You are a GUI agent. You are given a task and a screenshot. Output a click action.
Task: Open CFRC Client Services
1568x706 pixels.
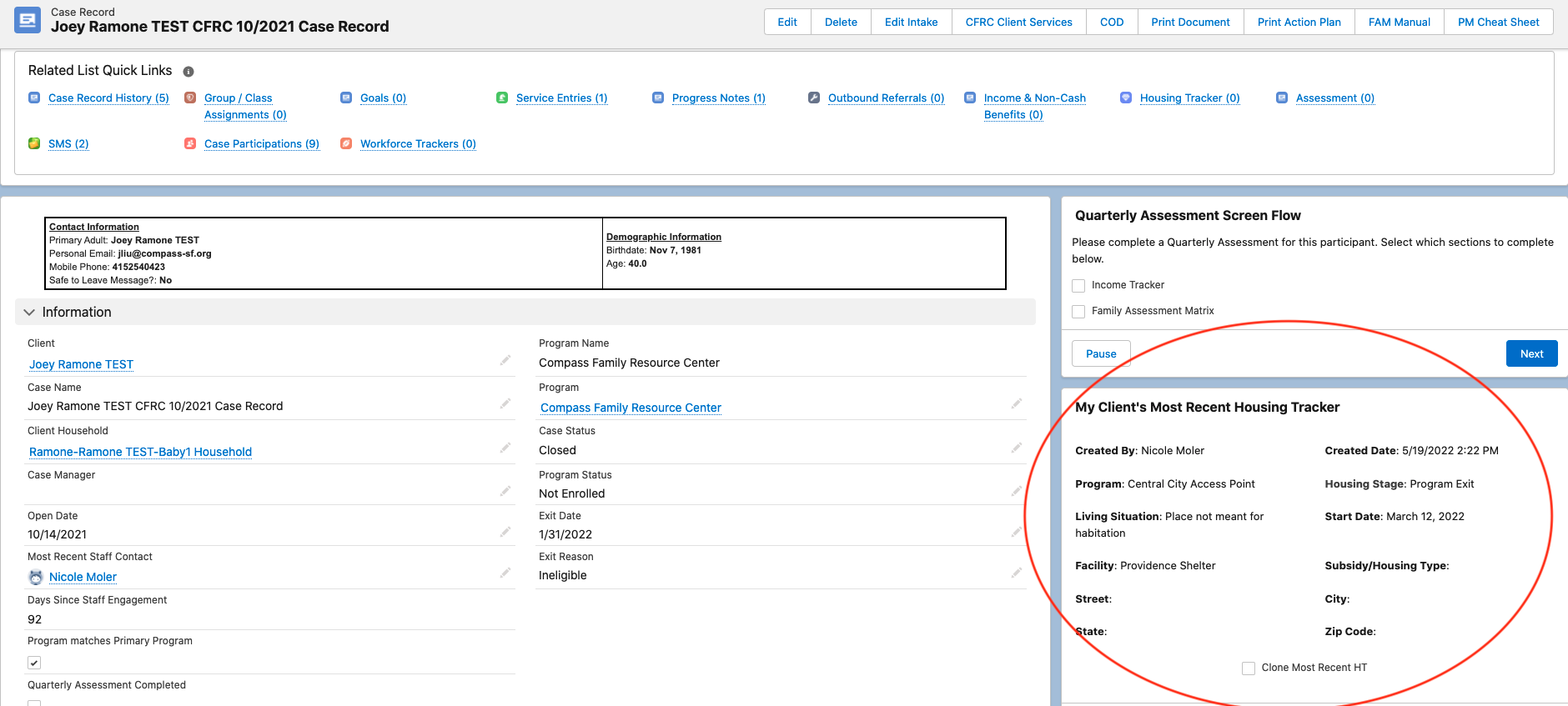(x=1019, y=22)
